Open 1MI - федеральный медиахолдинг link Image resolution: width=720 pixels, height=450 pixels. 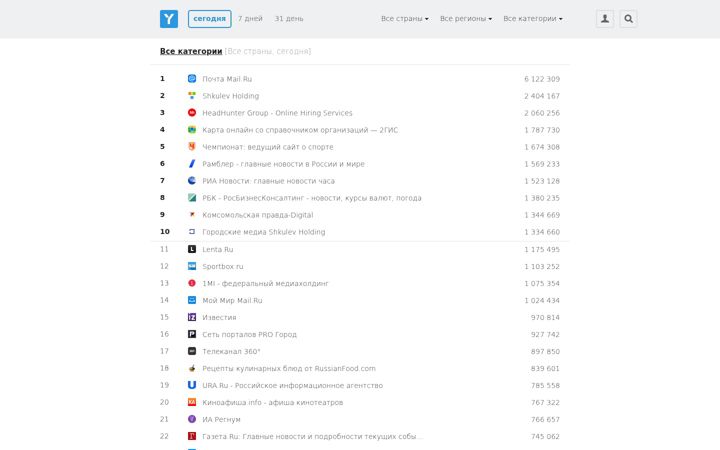tap(265, 283)
